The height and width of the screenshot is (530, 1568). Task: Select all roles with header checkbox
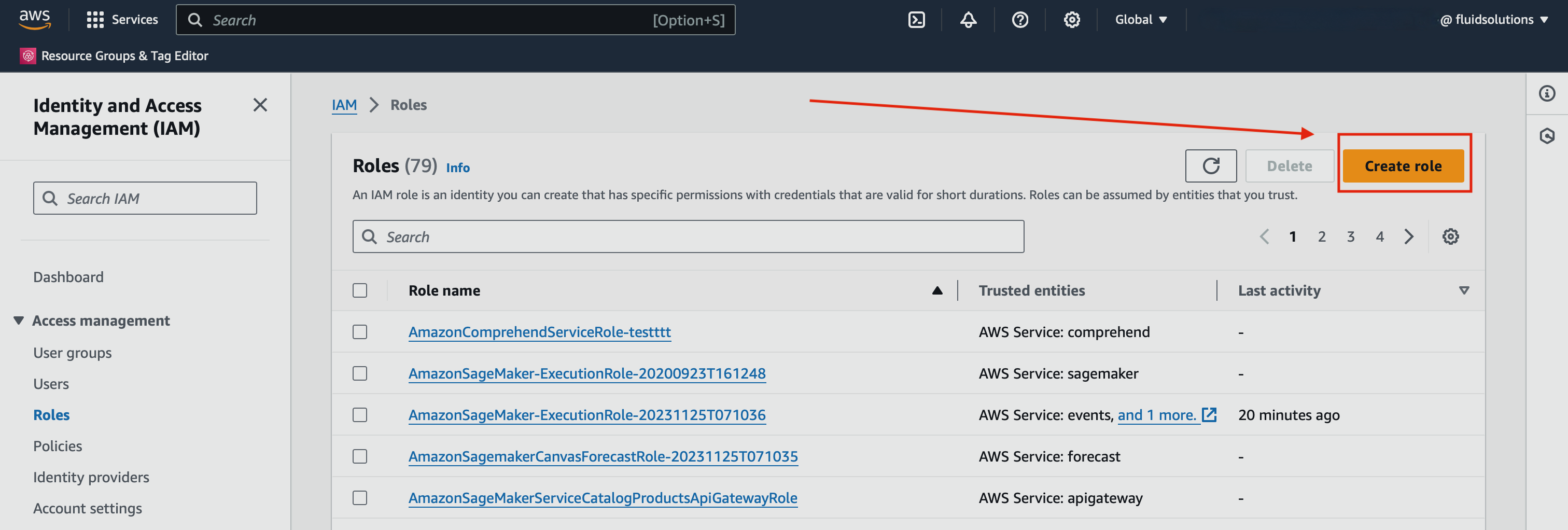tap(360, 290)
